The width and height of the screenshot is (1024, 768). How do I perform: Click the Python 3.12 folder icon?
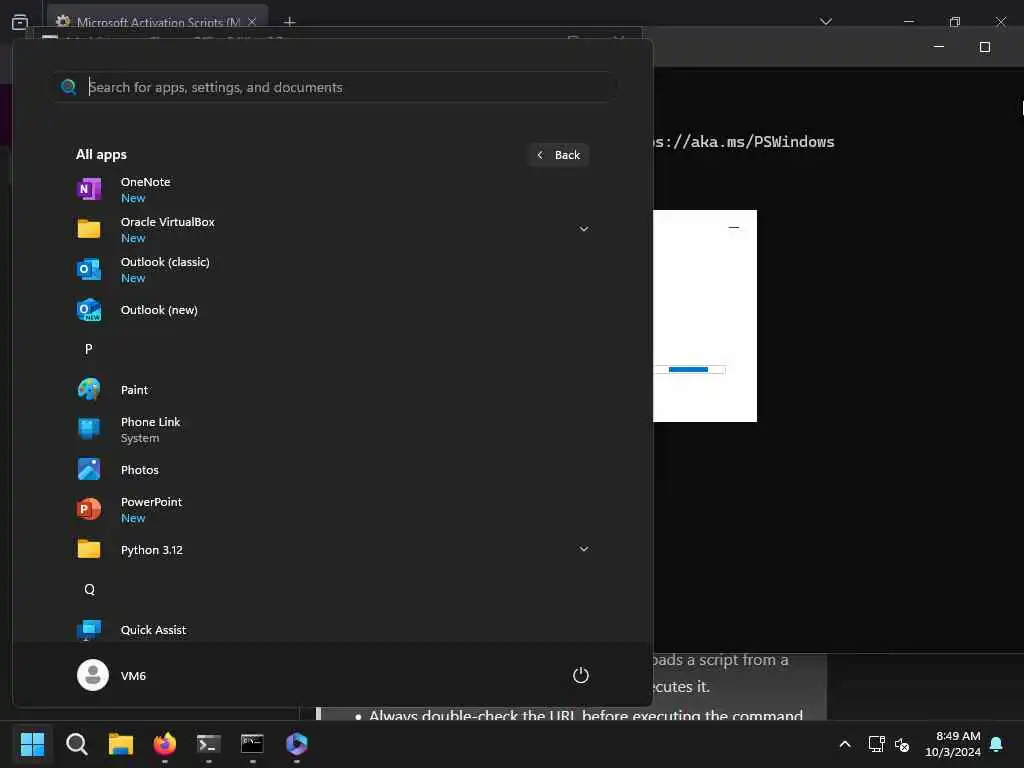[x=89, y=549]
